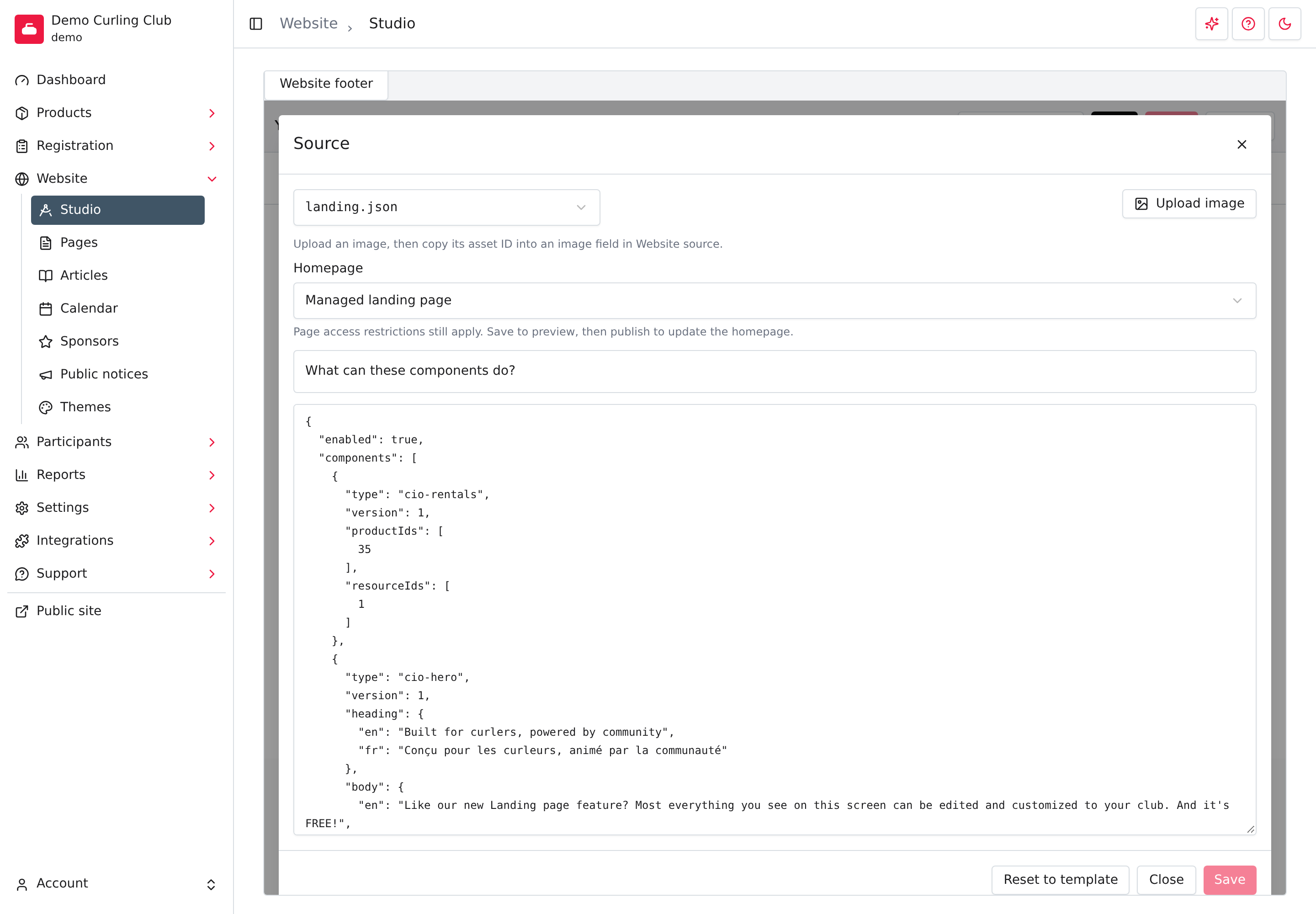The height and width of the screenshot is (914, 1316).
Task: Expand the Support menu chevron
Action: 212,574
